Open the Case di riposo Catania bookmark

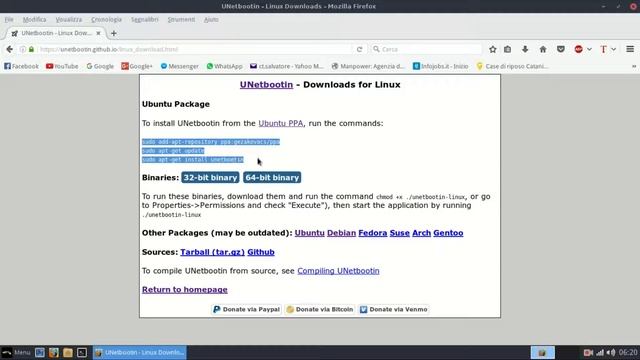[512, 66]
